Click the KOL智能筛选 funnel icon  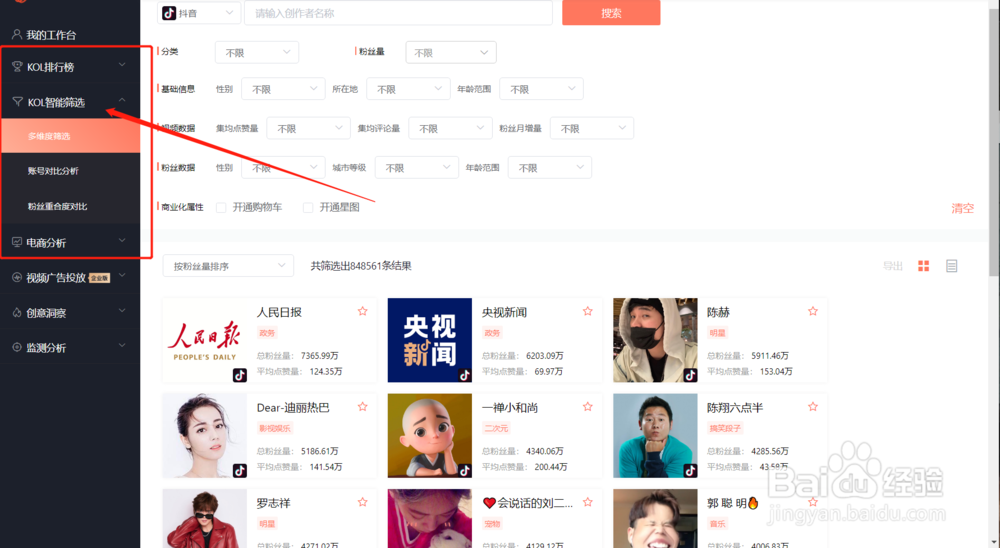pyautogui.click(x=17, y=101)
